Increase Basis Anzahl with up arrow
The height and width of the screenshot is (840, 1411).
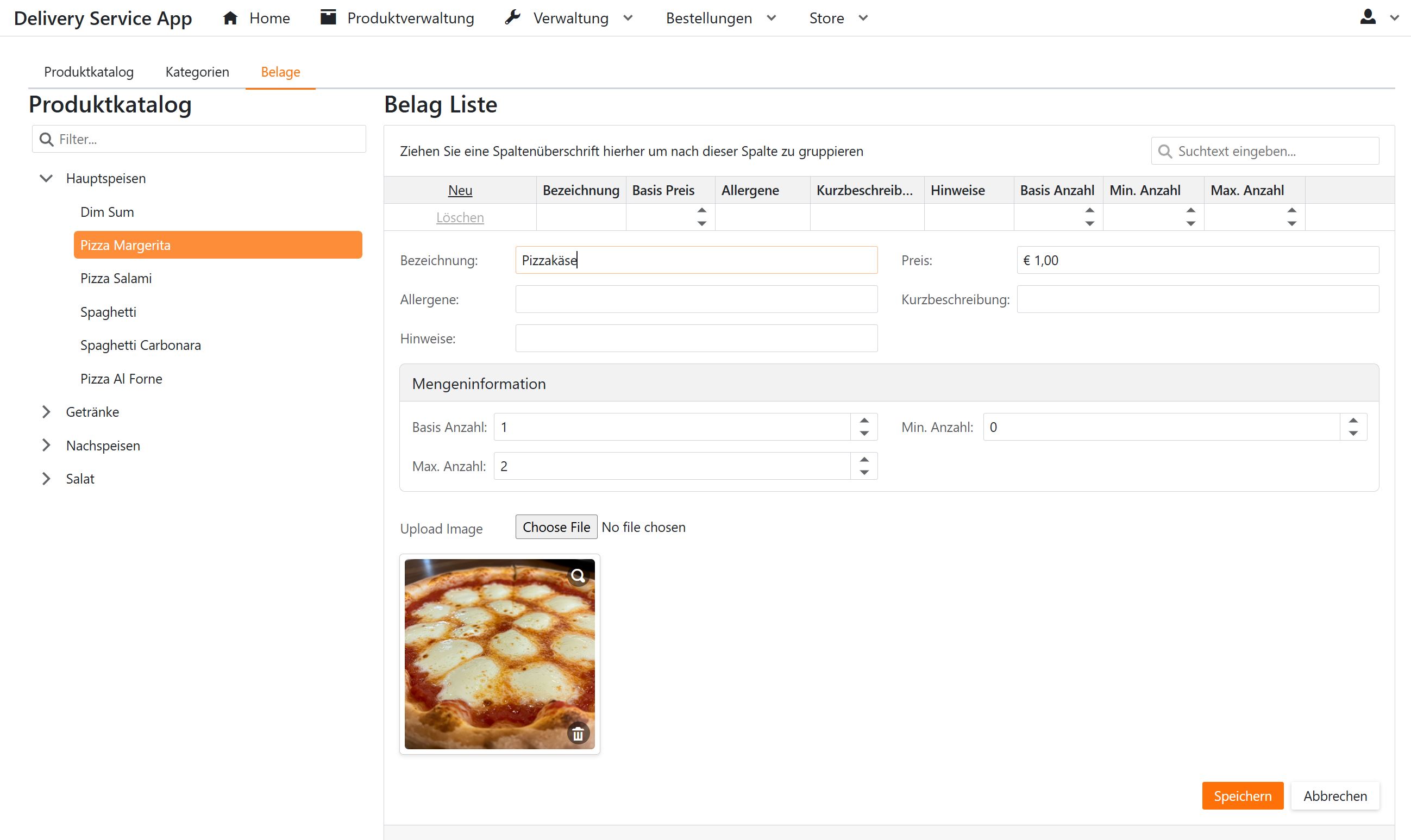click(x=864, y=421)
